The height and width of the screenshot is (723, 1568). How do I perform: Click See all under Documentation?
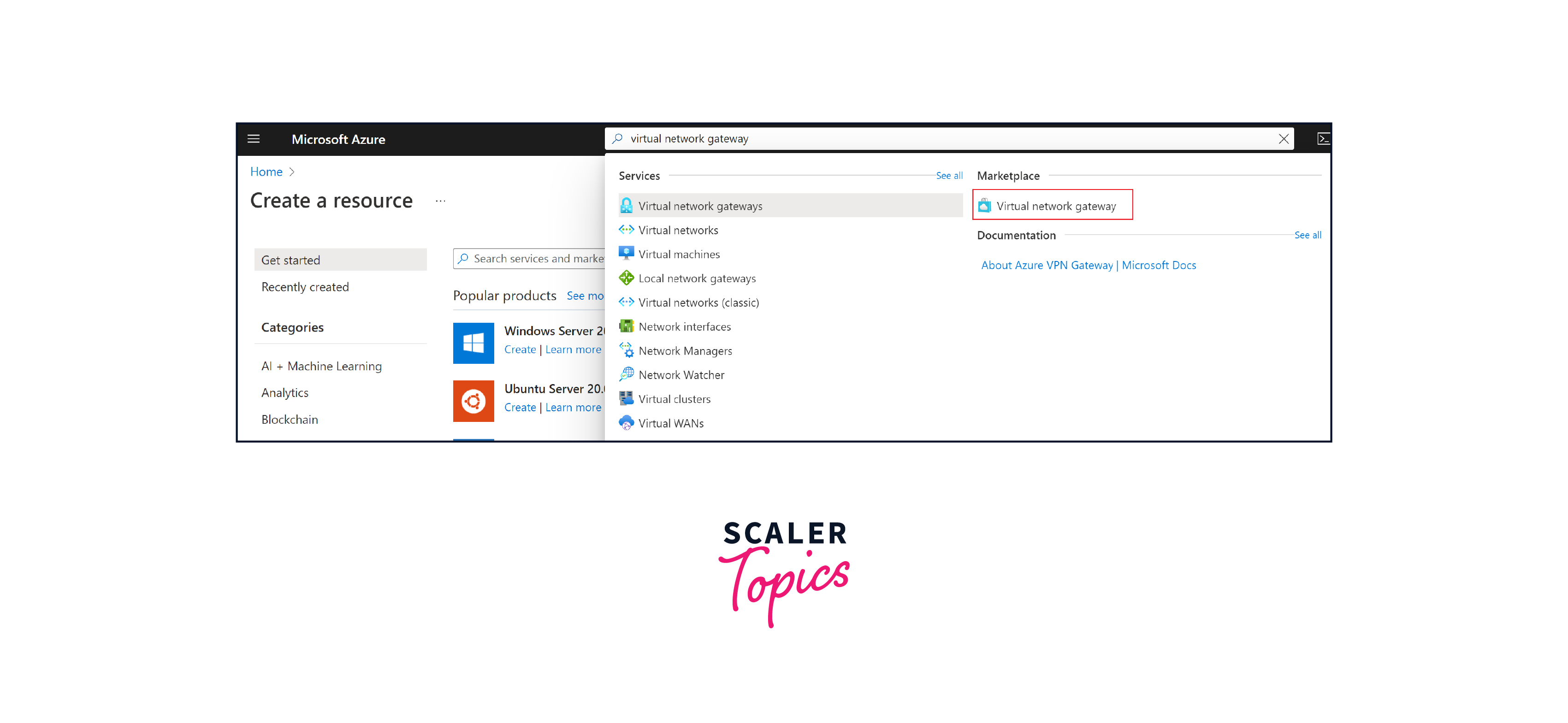pos(1307,235)
